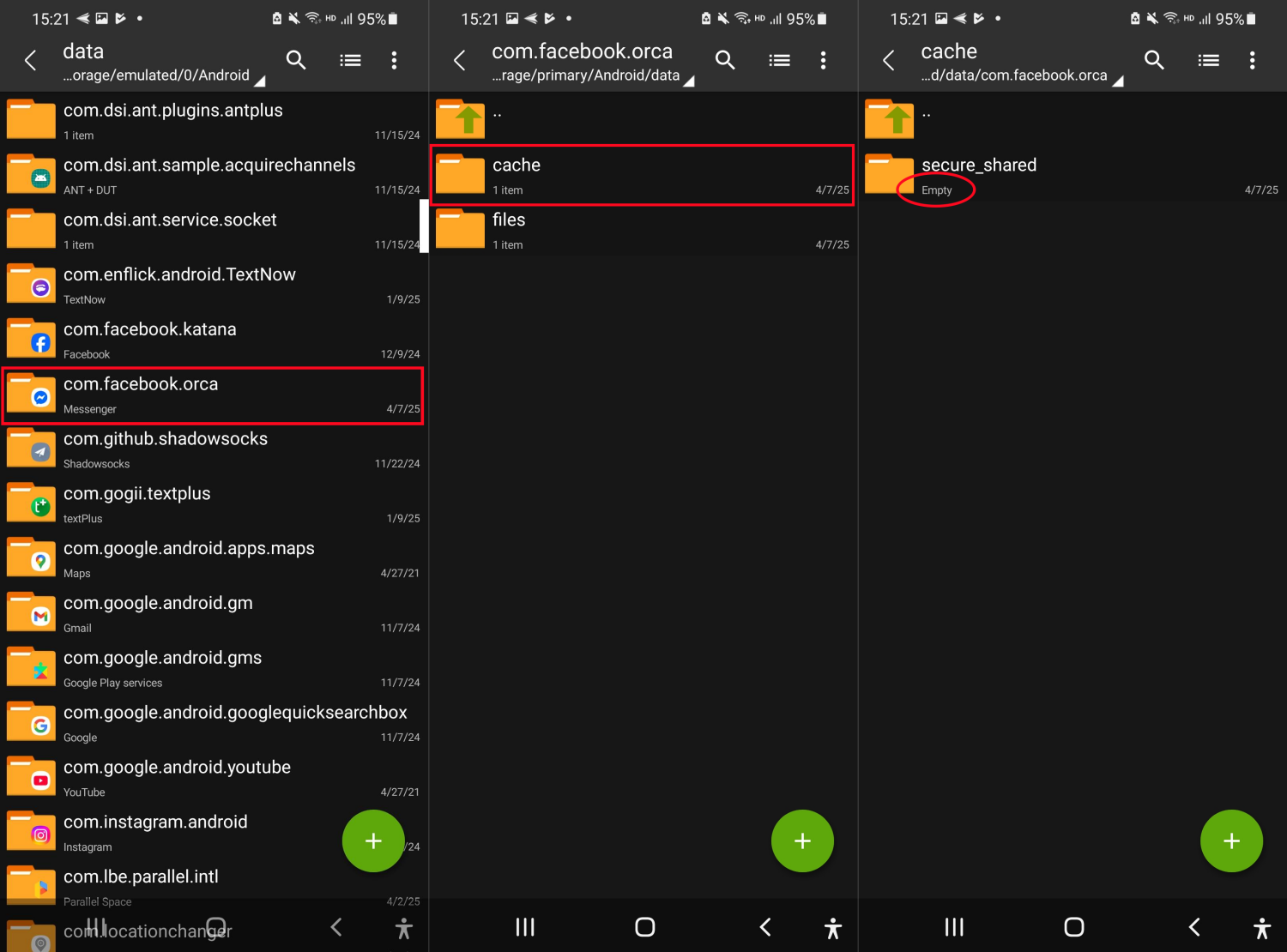Search within the data folder panel
Image resolution: width=1287 pixels, height=952 pixels.
coord(296,60)
